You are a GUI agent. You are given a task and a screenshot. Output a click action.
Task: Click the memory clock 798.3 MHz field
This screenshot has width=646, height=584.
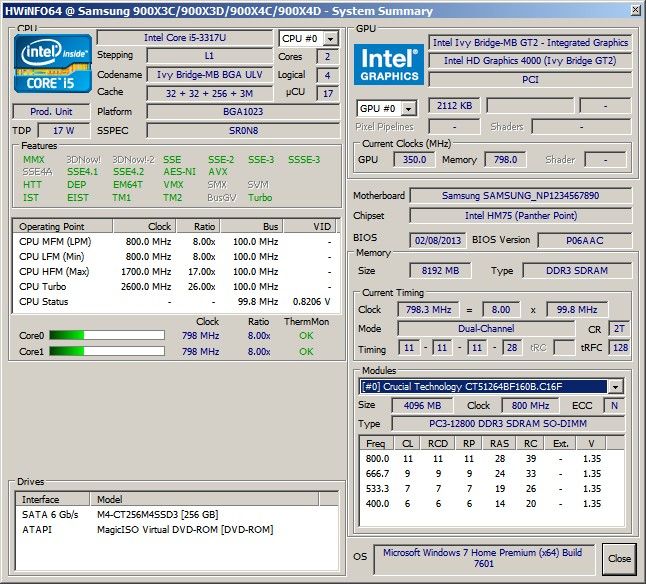pos(428,310)
